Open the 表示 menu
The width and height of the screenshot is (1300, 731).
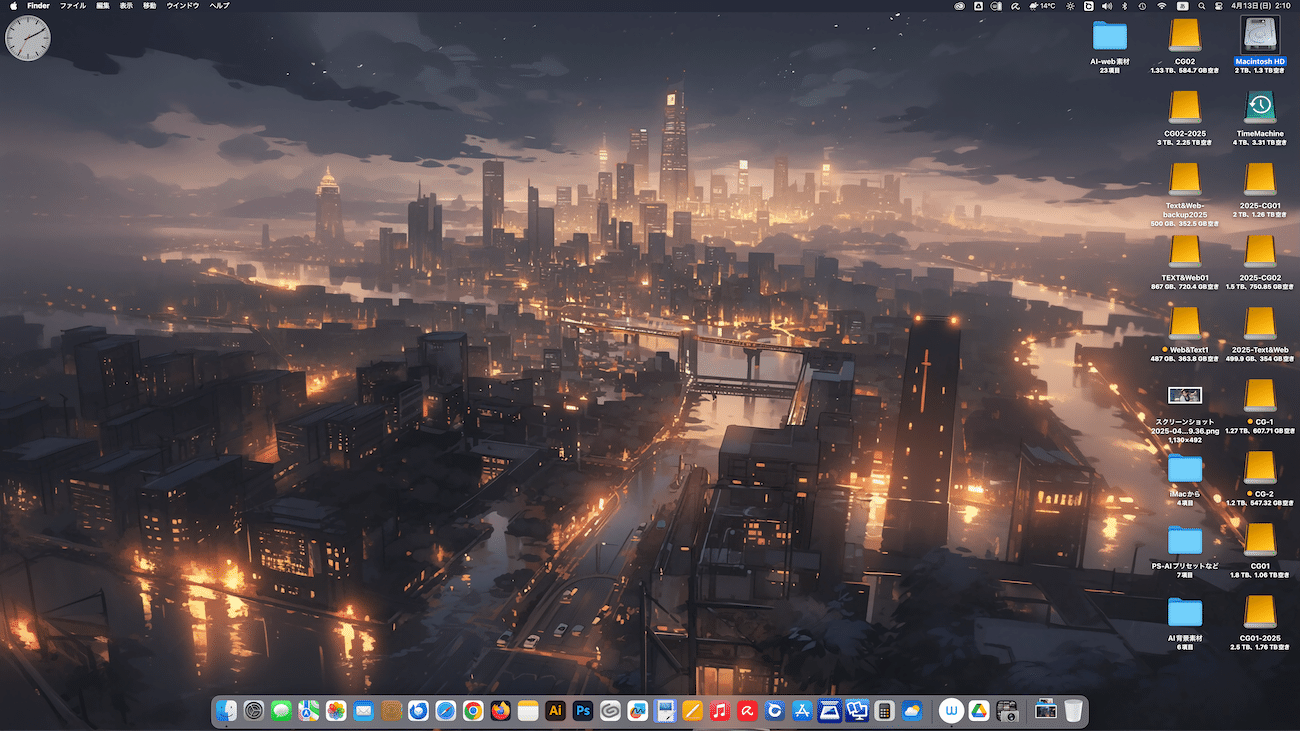click(x=126, y=6)
